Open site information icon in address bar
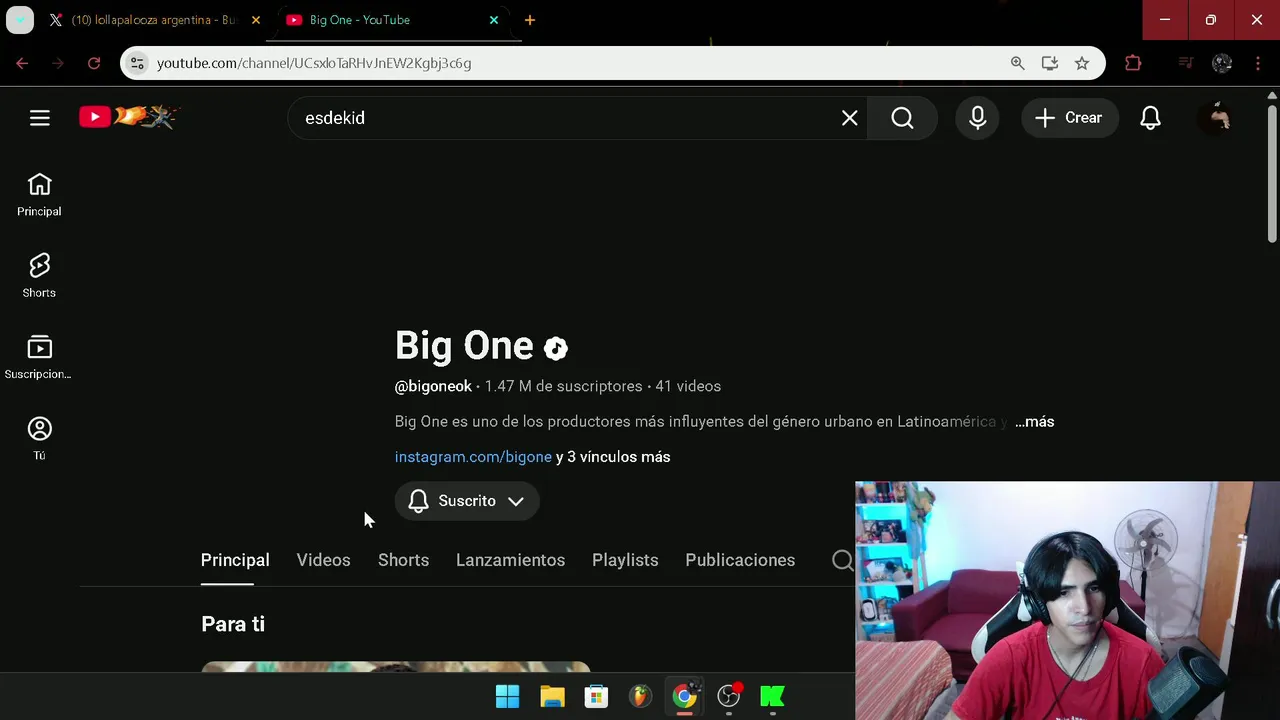The image size is (1280, 720). [137, 63]
